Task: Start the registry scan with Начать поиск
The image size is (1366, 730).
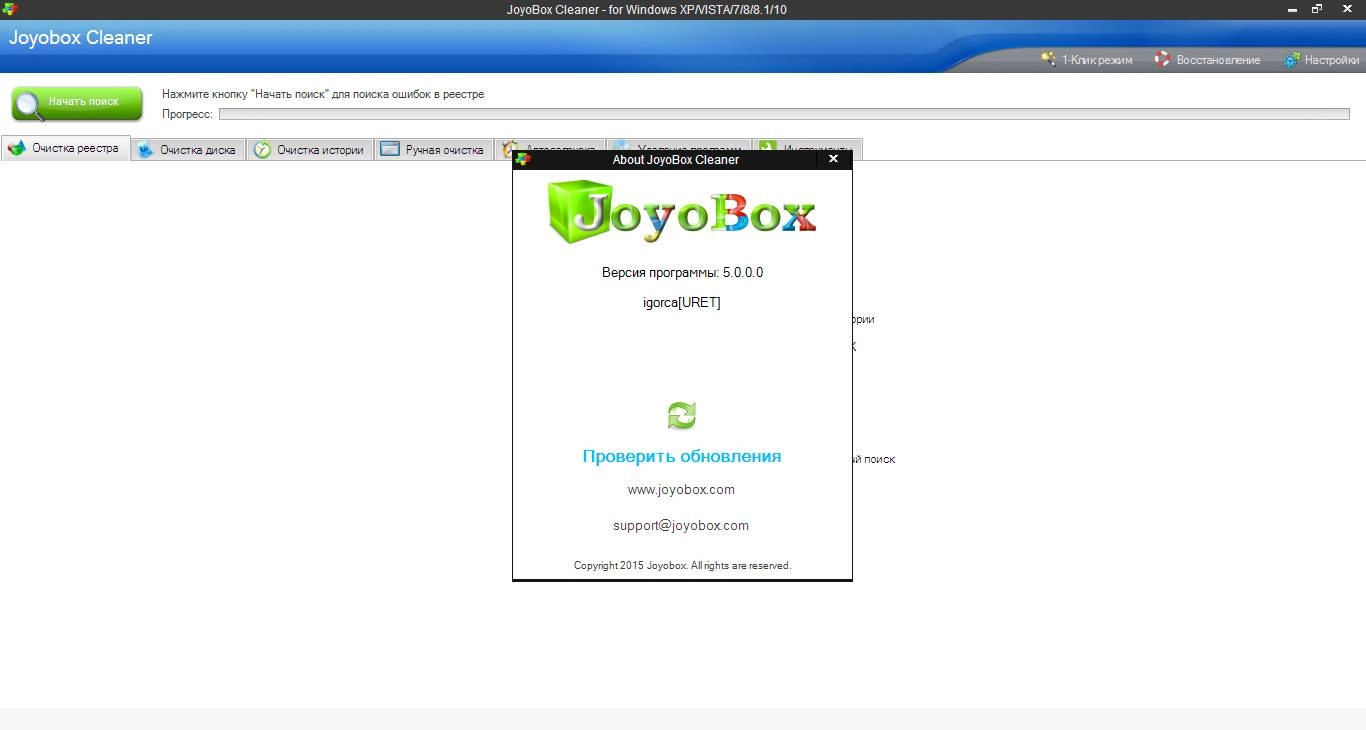Action: tap(77, 103)
